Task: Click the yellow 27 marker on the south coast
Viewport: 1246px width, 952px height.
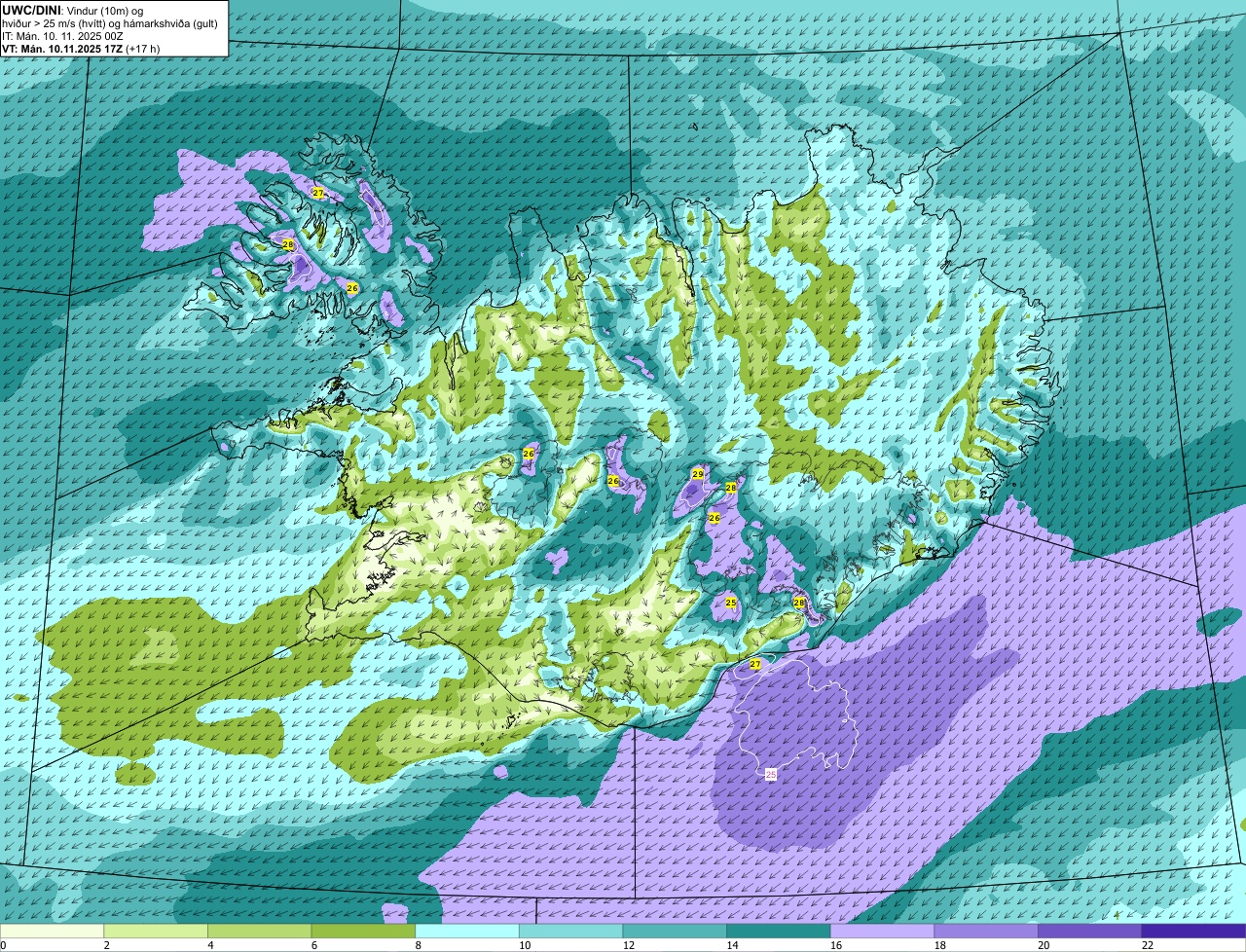Action: point(755,664)
